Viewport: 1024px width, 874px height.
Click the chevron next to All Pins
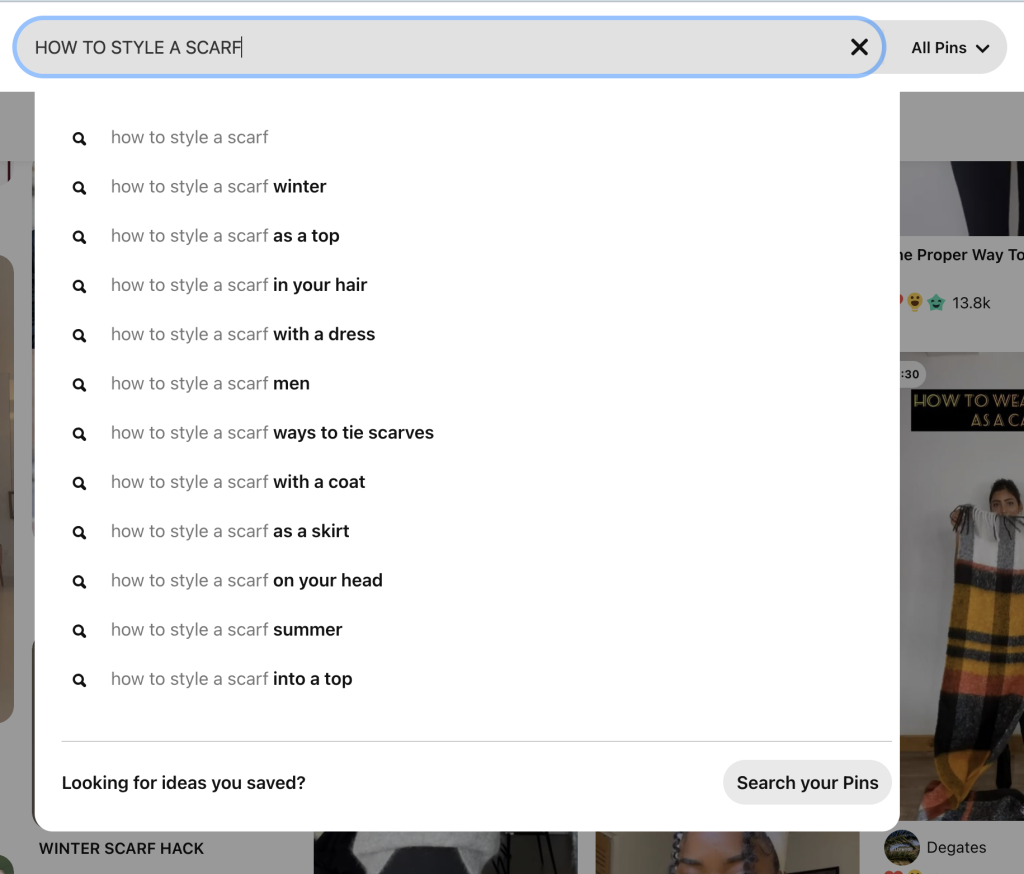[x=981, y=47]
